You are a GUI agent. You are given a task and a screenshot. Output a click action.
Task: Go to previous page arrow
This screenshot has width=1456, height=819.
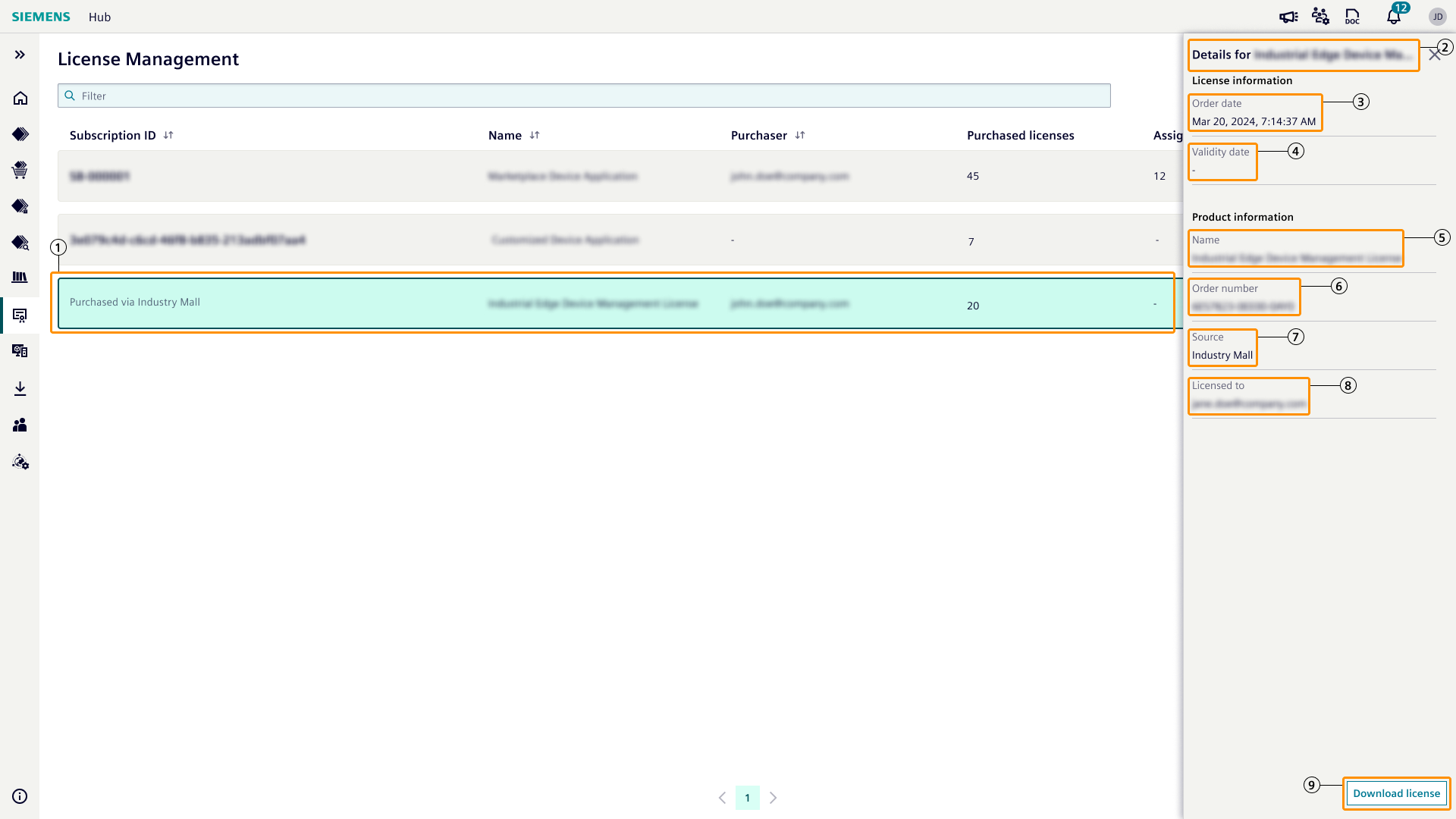(722, 798)
